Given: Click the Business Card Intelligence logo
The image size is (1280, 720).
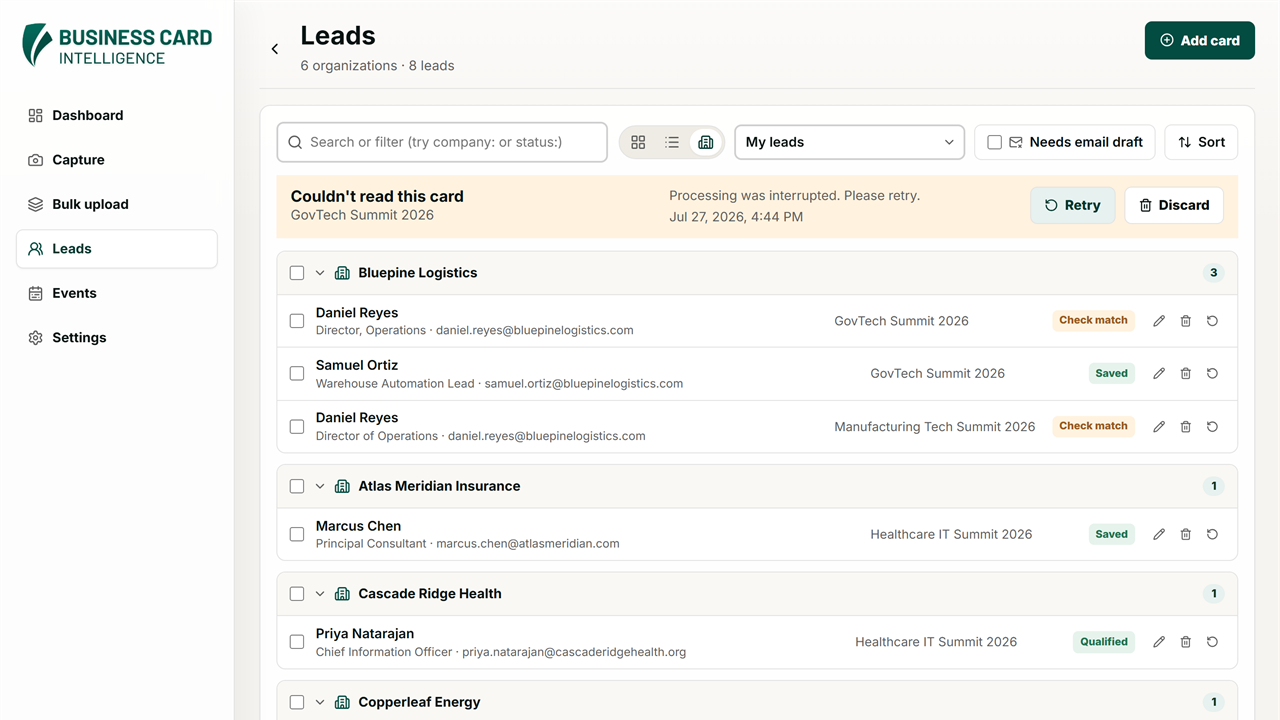Looking at the screenshot, I should coord(117,46).
